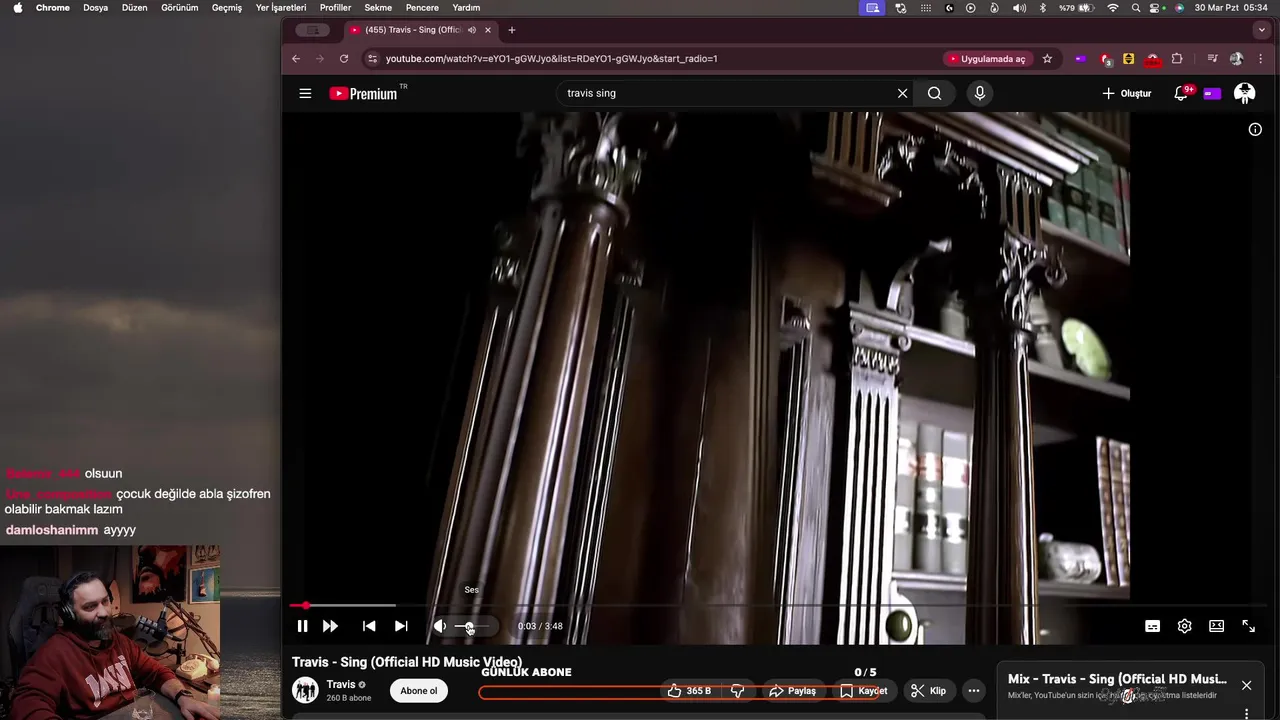
Task: Open the Görünüm menu
Action: [180, 7]
